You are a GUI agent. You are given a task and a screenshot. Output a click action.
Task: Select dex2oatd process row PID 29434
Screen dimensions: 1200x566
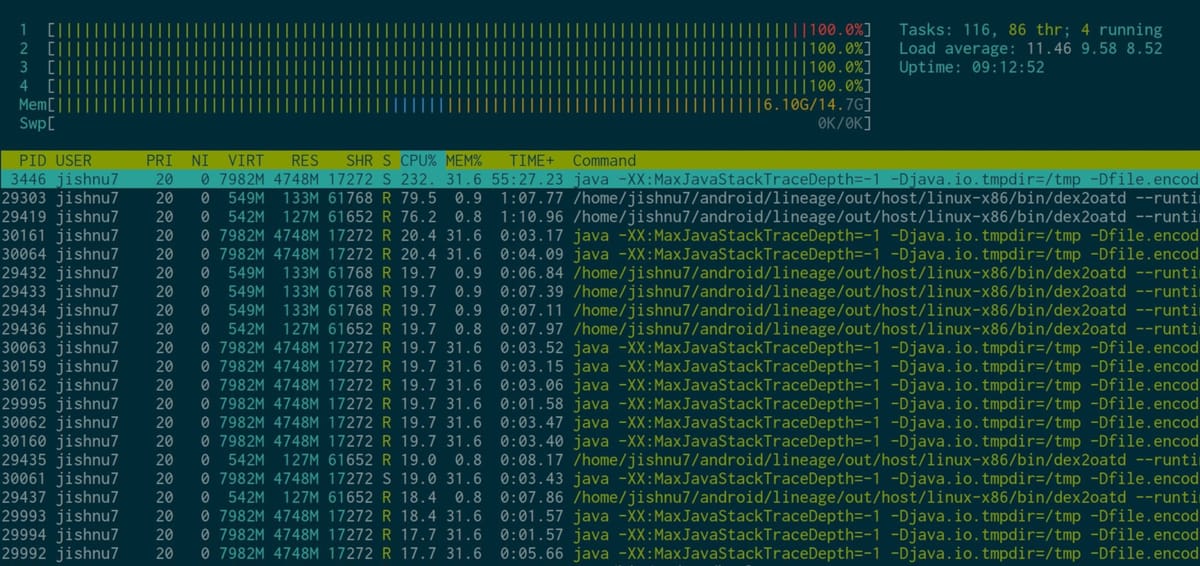pos(600,310)
